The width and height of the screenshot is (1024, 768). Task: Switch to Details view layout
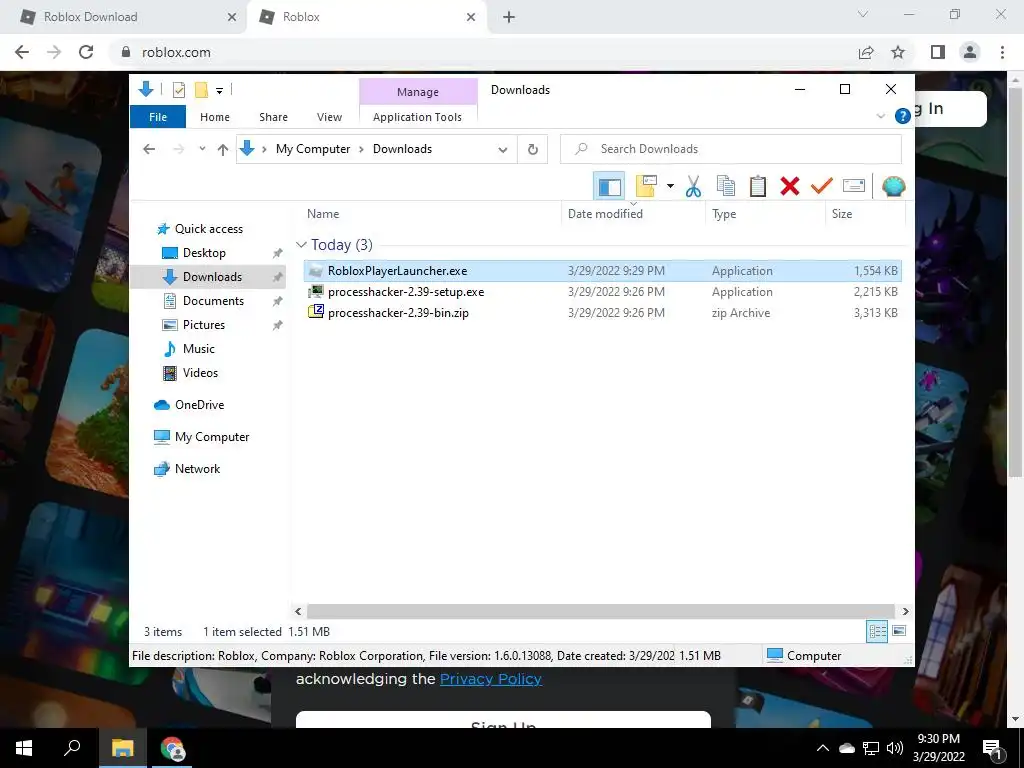[877, 631]
